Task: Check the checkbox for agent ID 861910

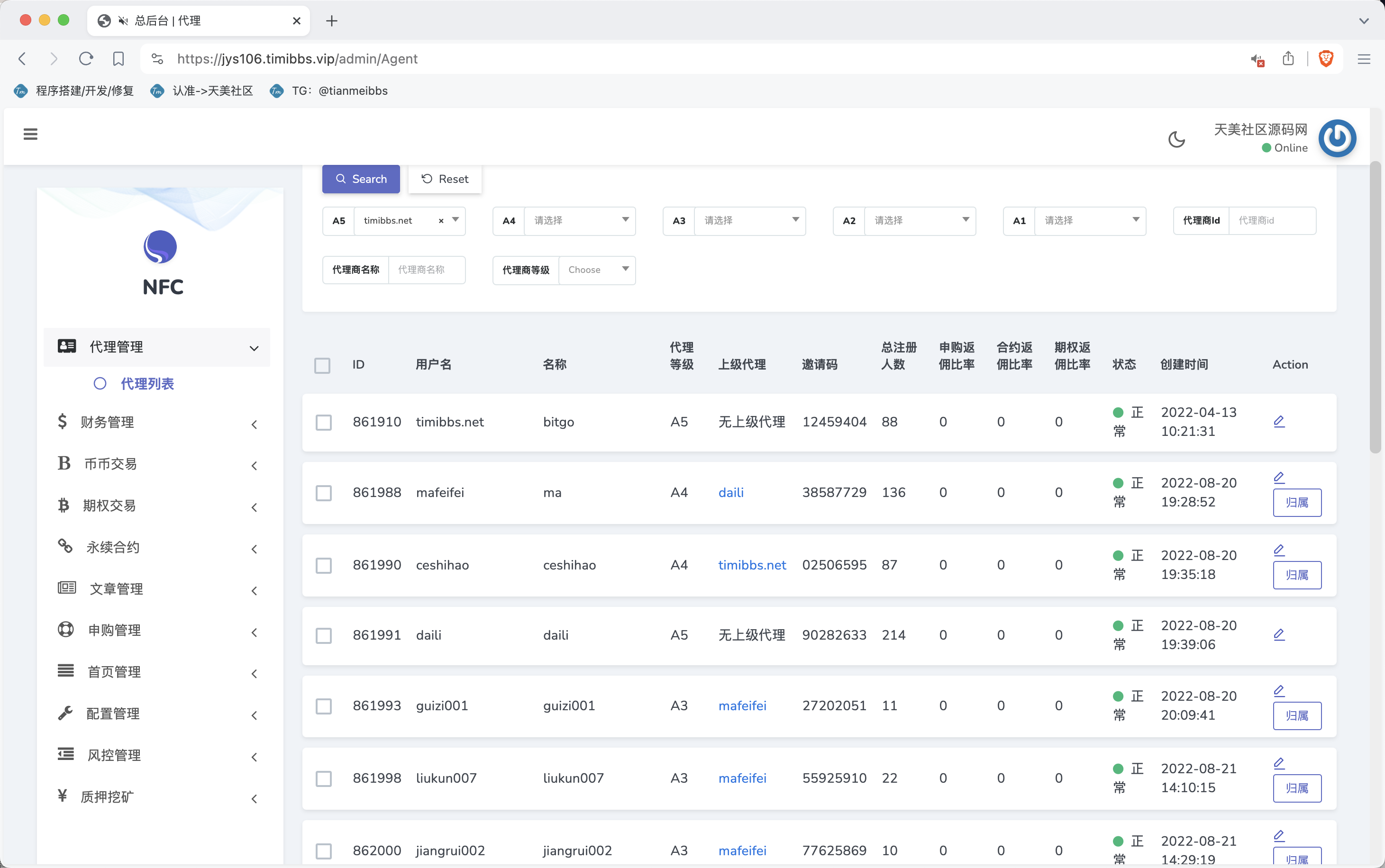Action: [323, 421]
